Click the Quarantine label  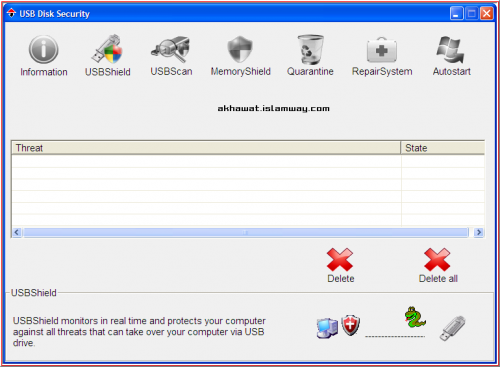pos(310,71)
